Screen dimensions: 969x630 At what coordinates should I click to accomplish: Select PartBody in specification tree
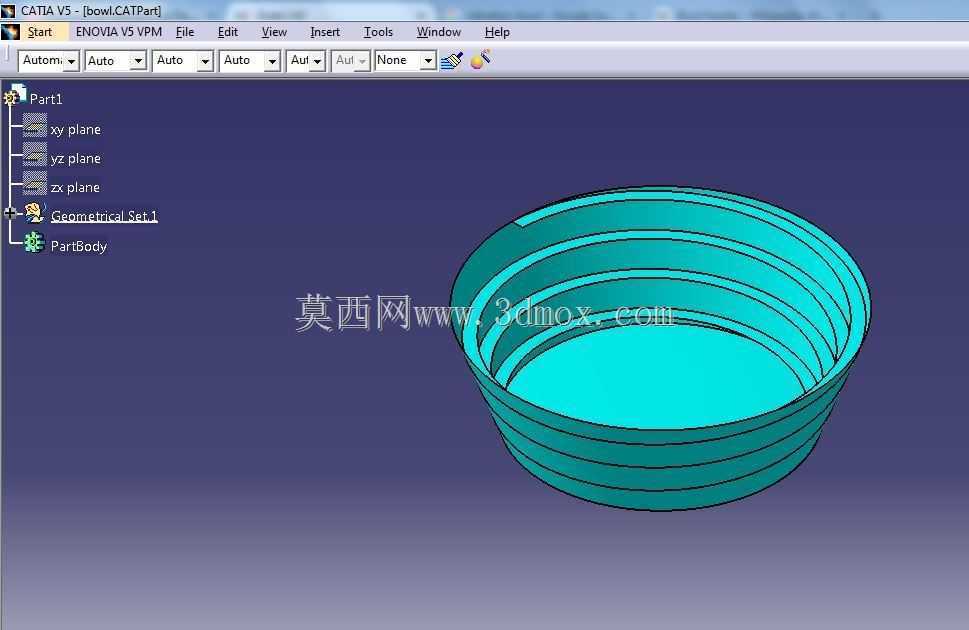click(78, 246)
